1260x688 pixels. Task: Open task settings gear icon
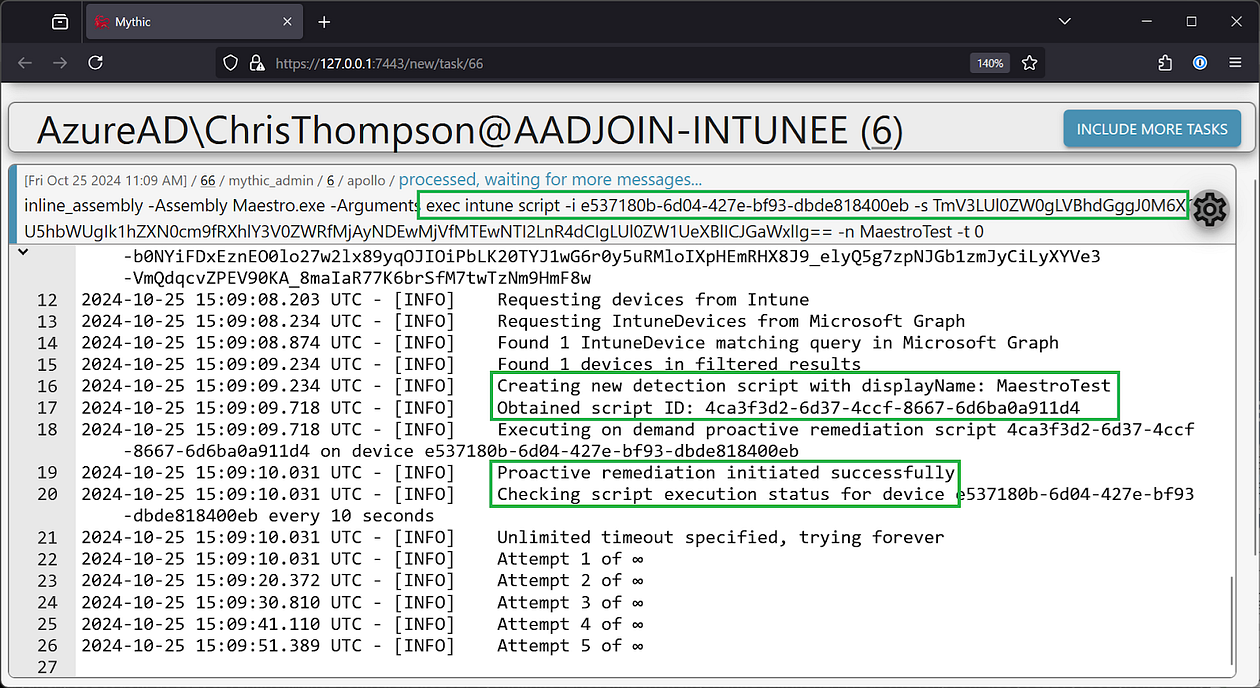click(1210, 209)
